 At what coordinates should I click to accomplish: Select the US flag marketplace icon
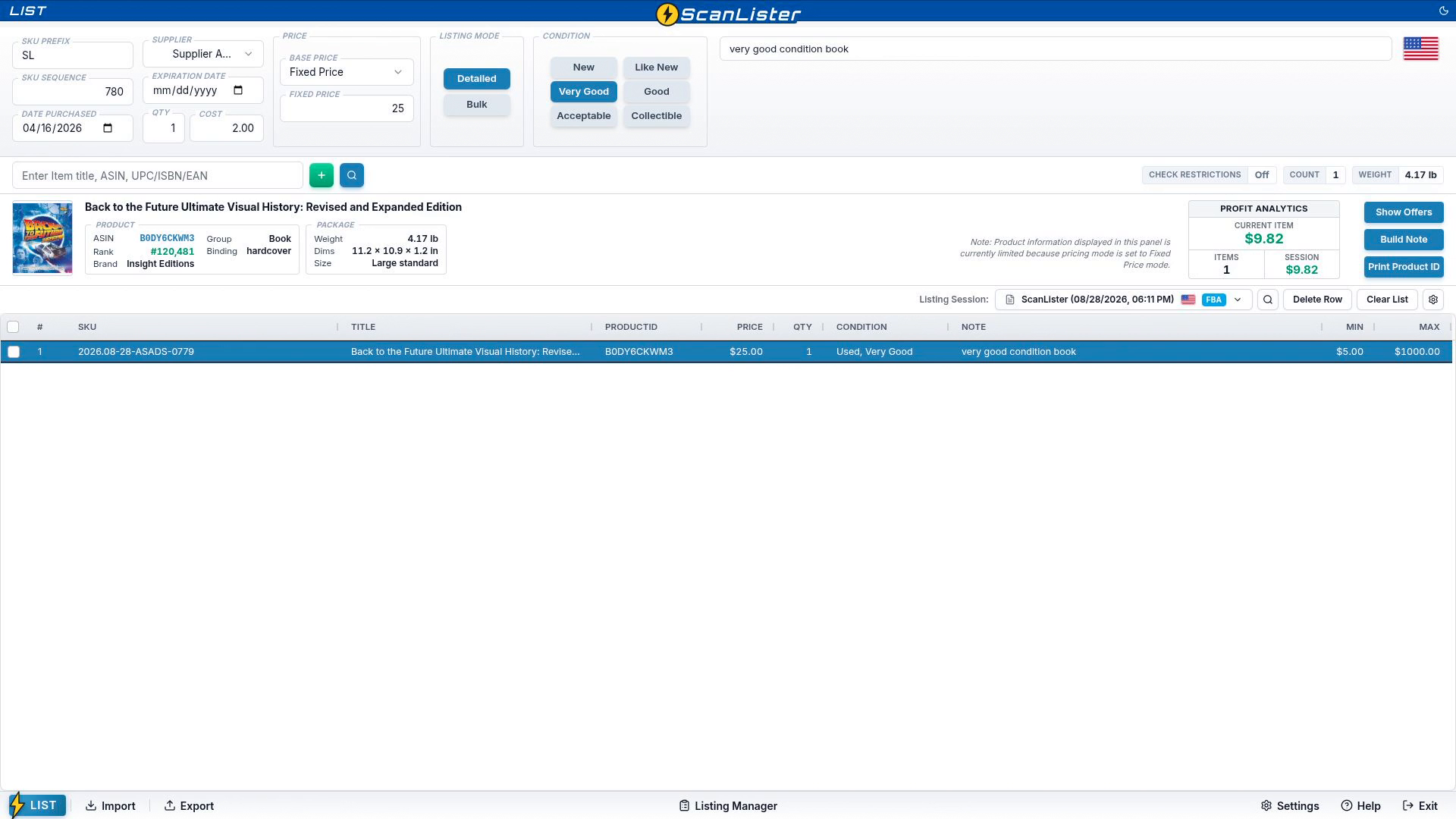tap(1421, 49)
